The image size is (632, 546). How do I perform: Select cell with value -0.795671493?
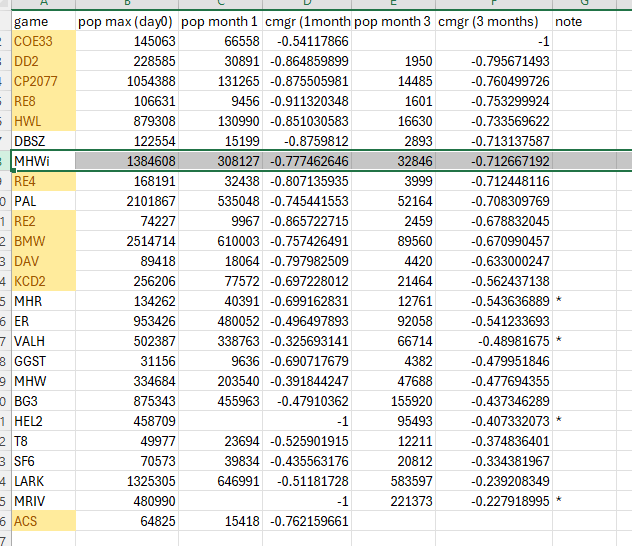(494, 61)
